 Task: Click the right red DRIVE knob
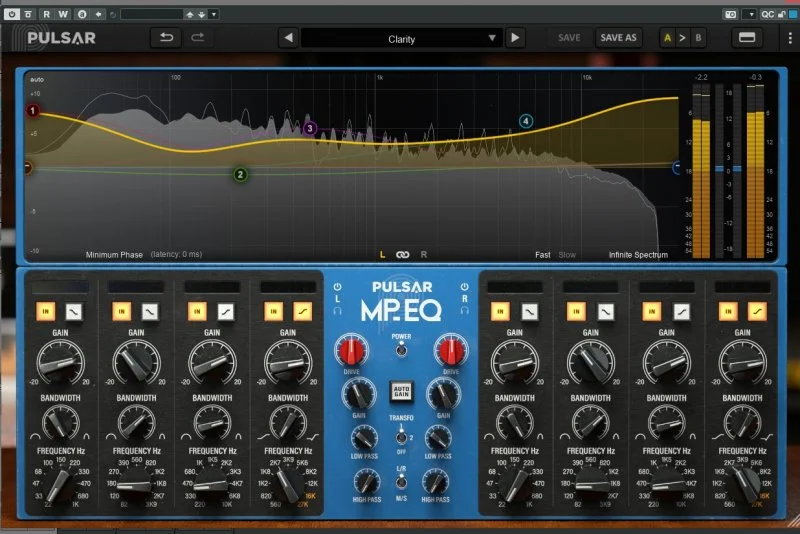point(451,351)
